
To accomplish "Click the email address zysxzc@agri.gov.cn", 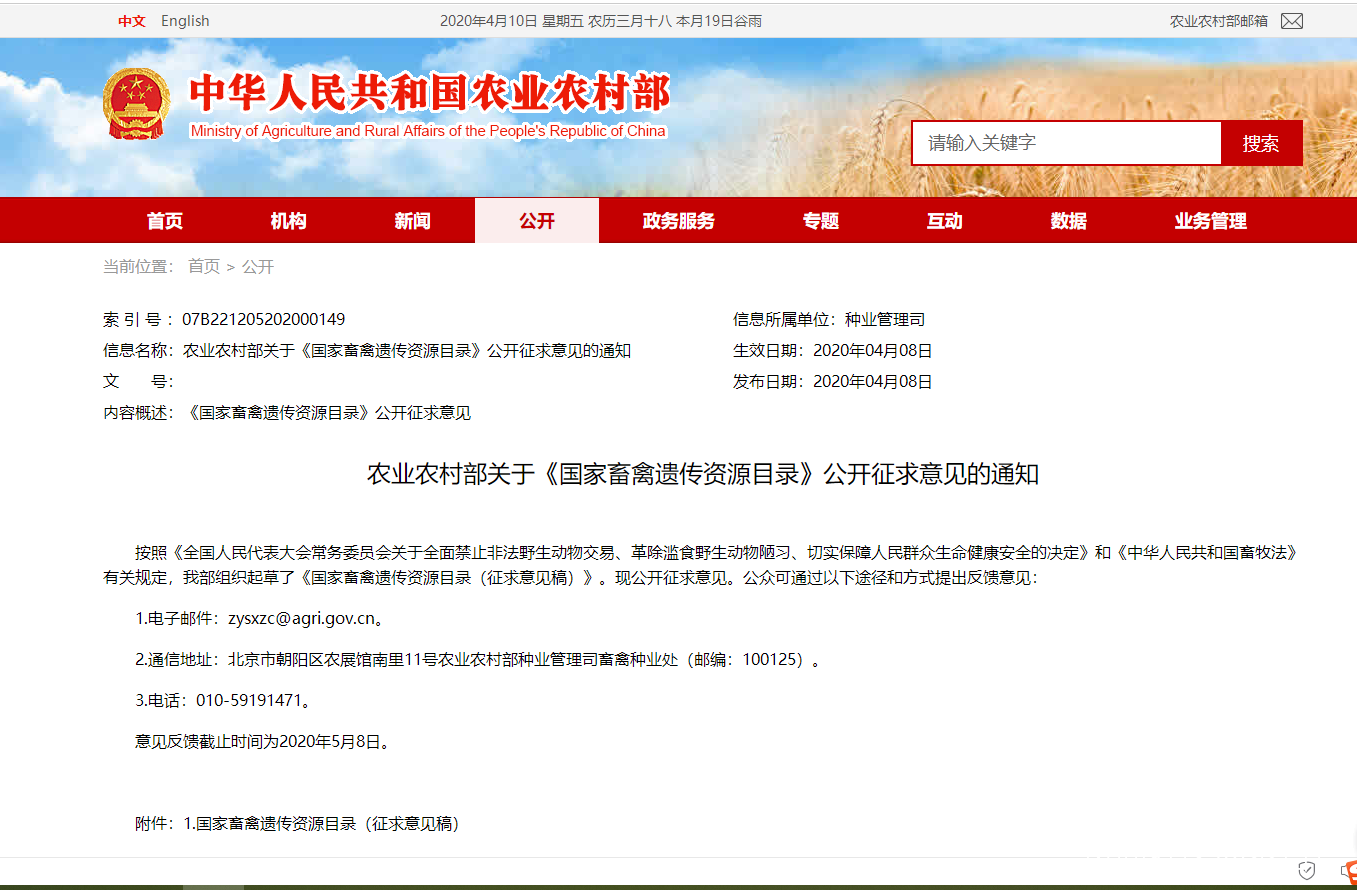I will coord(301,618).
